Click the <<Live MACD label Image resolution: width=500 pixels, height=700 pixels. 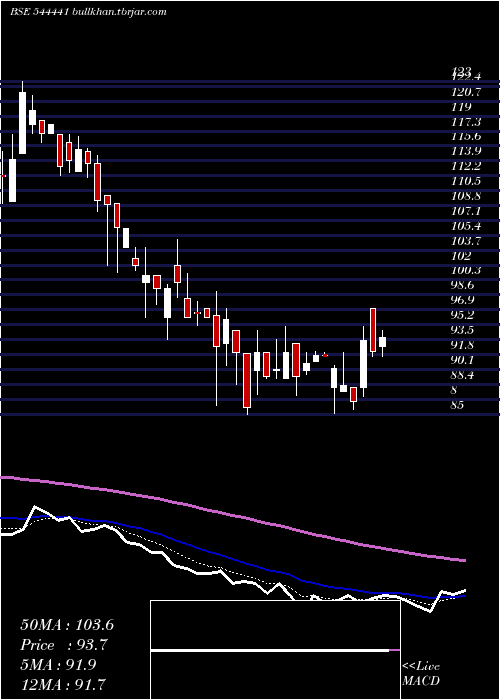click(421, 673)
